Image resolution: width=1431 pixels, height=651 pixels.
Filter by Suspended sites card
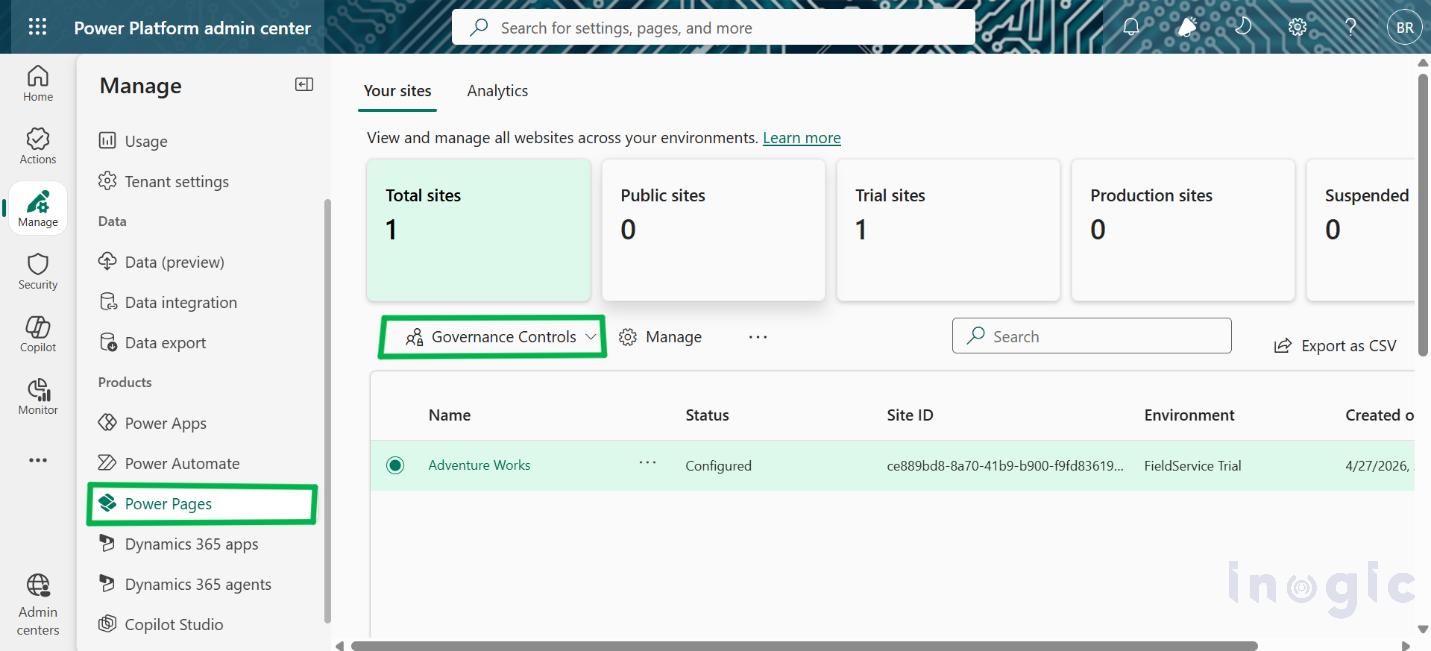(x=1361, y=230)
